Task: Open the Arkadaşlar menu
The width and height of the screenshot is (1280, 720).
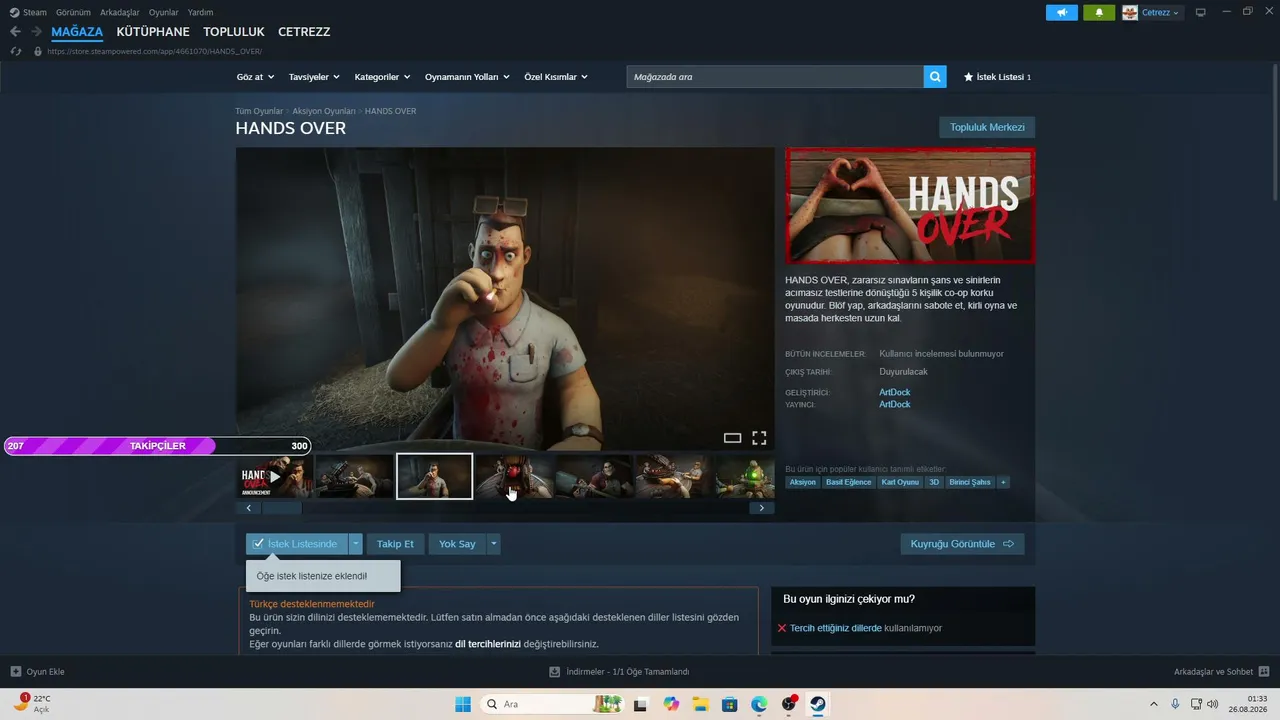Action: pyautogui.click(x=120, y=12)
